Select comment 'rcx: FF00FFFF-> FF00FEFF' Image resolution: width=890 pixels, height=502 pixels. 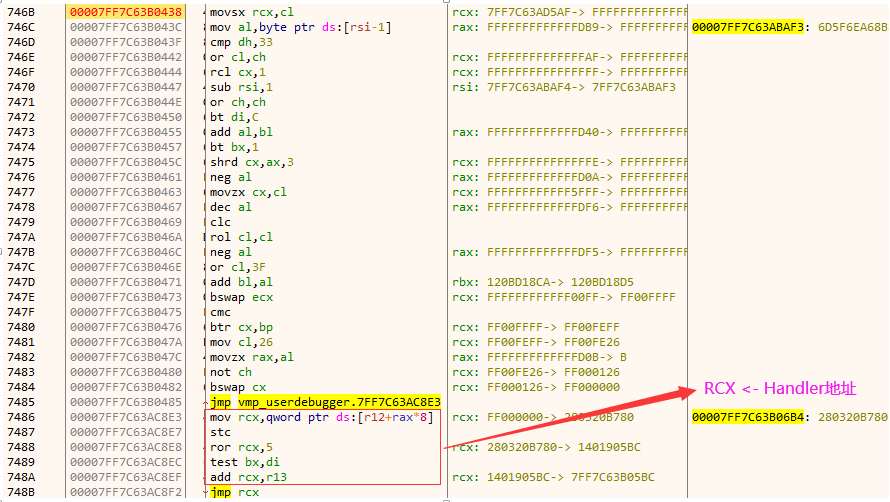click(x=536, y=327)
